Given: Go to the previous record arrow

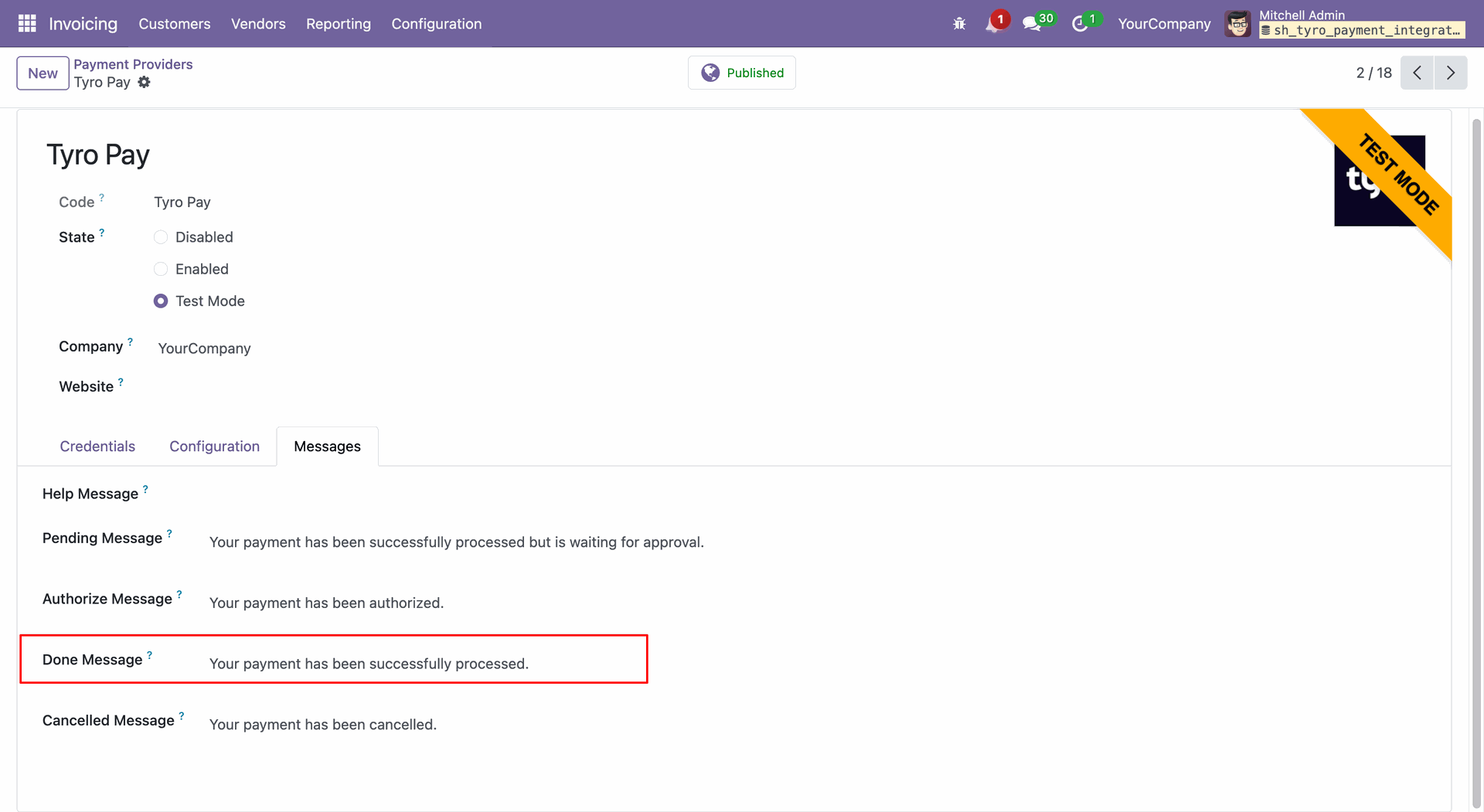Looking at the screenshot, I should 1417,73.
